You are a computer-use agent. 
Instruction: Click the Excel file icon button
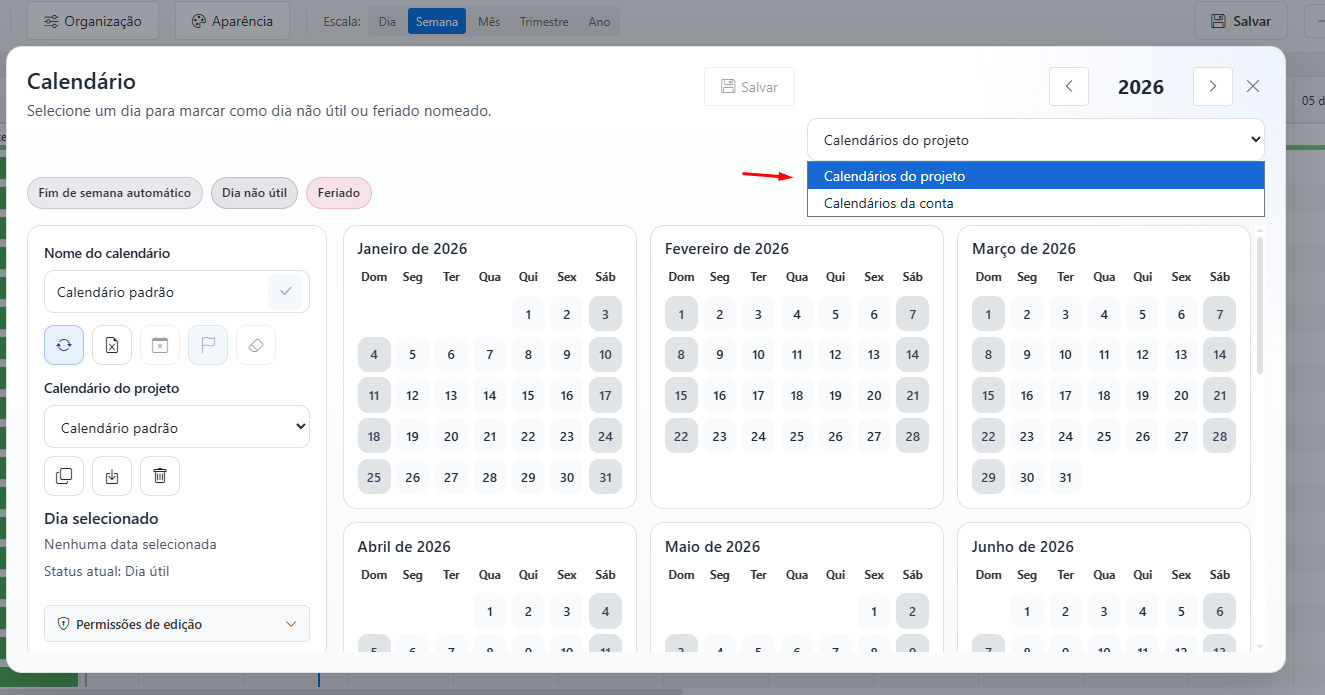pos(112,345)
